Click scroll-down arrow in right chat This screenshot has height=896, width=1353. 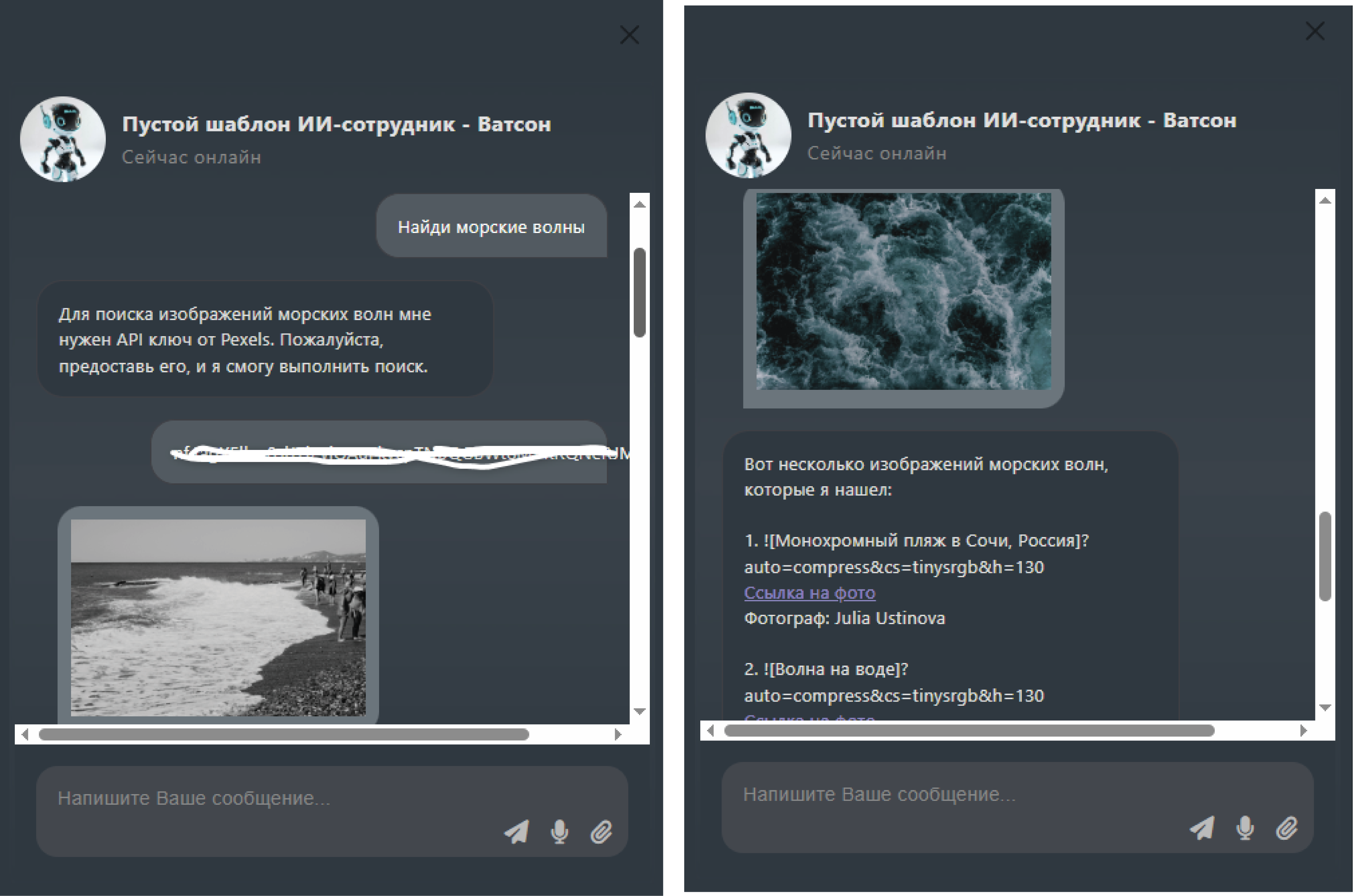[1326, 707]
